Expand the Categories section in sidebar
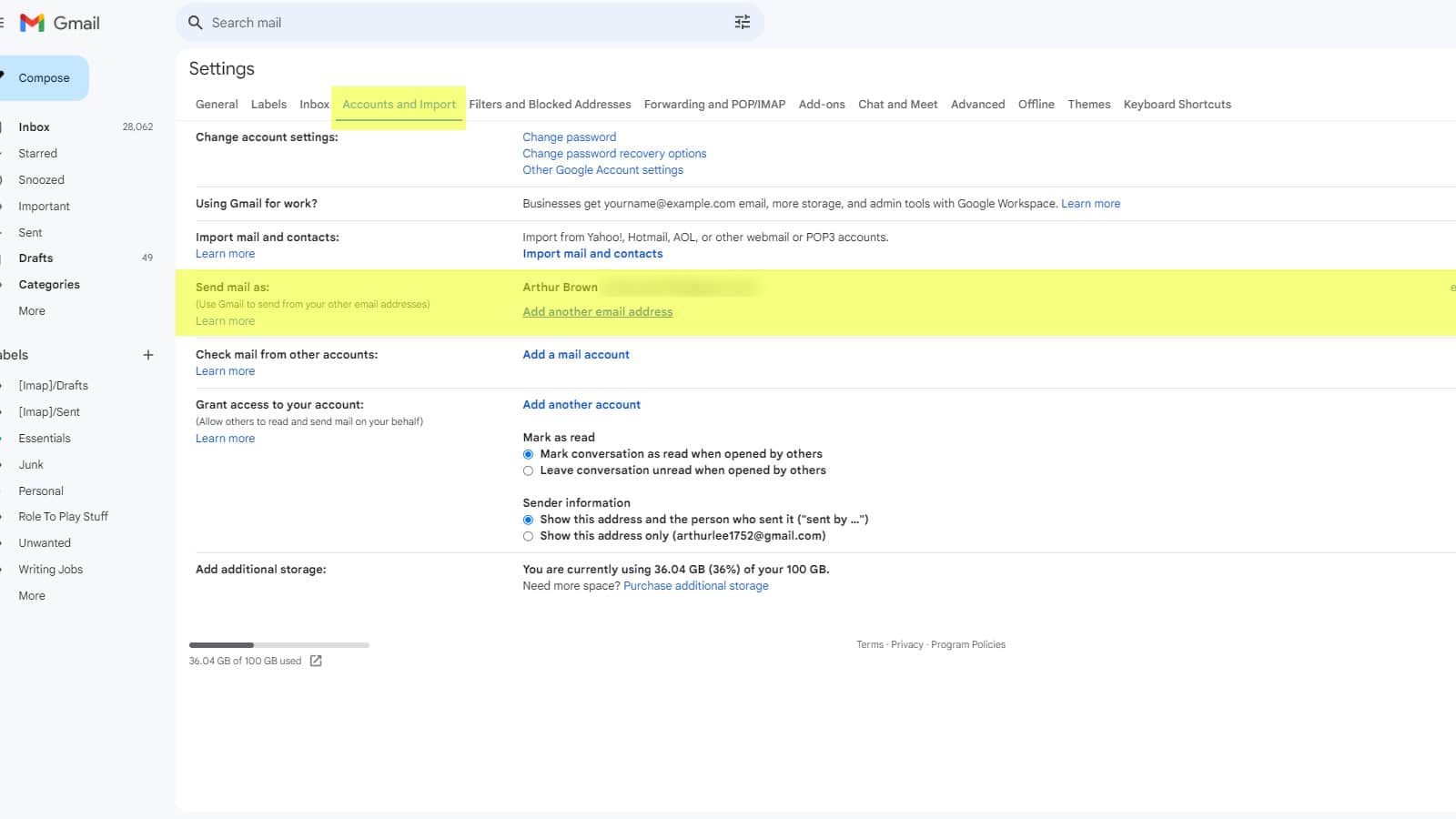Viewport: 1456px width, 819px height. click(x=49, y=285)
